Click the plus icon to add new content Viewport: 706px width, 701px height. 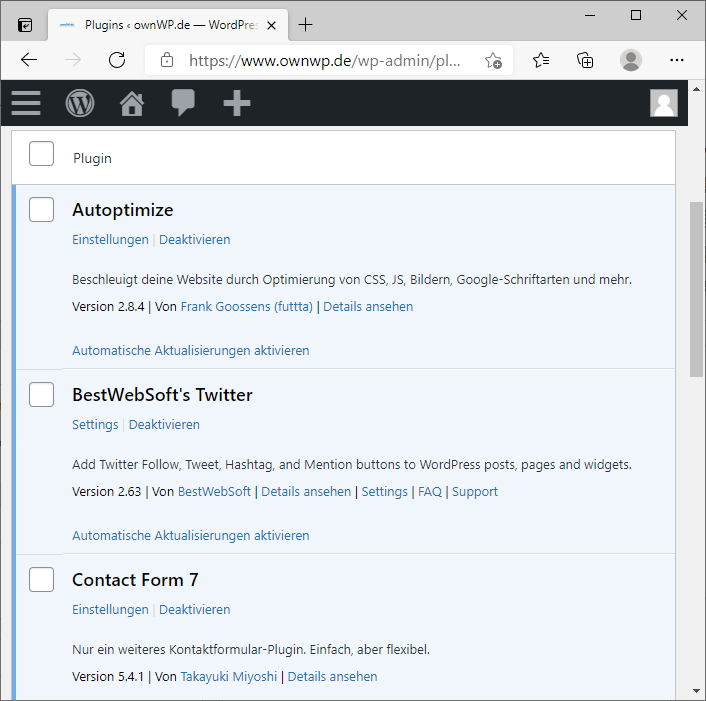tap(237, 103)
